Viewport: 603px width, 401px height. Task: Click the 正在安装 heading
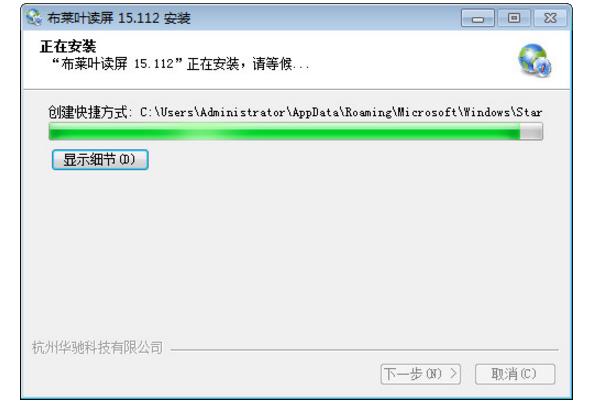(68, 47)
